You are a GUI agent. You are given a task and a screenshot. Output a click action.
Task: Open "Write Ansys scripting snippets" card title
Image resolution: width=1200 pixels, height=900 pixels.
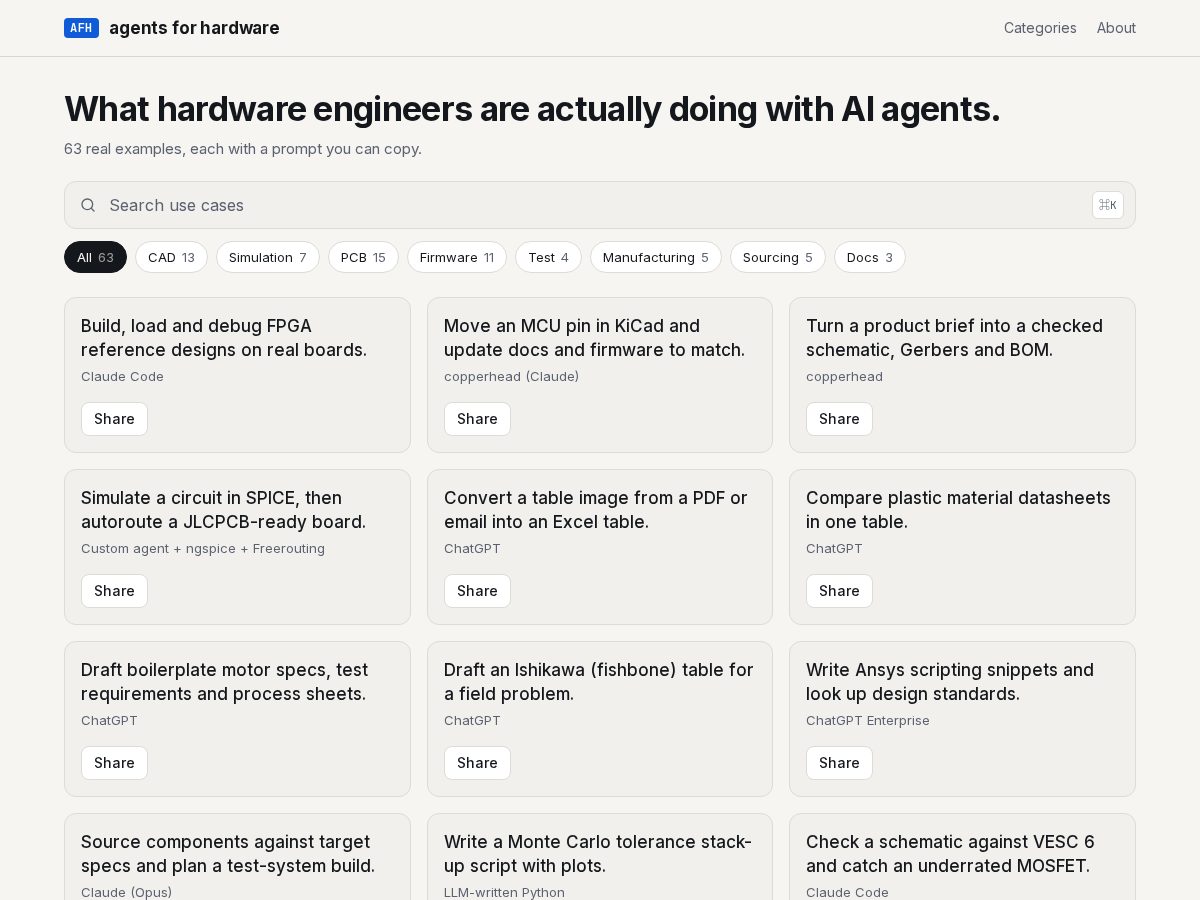[950, 682]
